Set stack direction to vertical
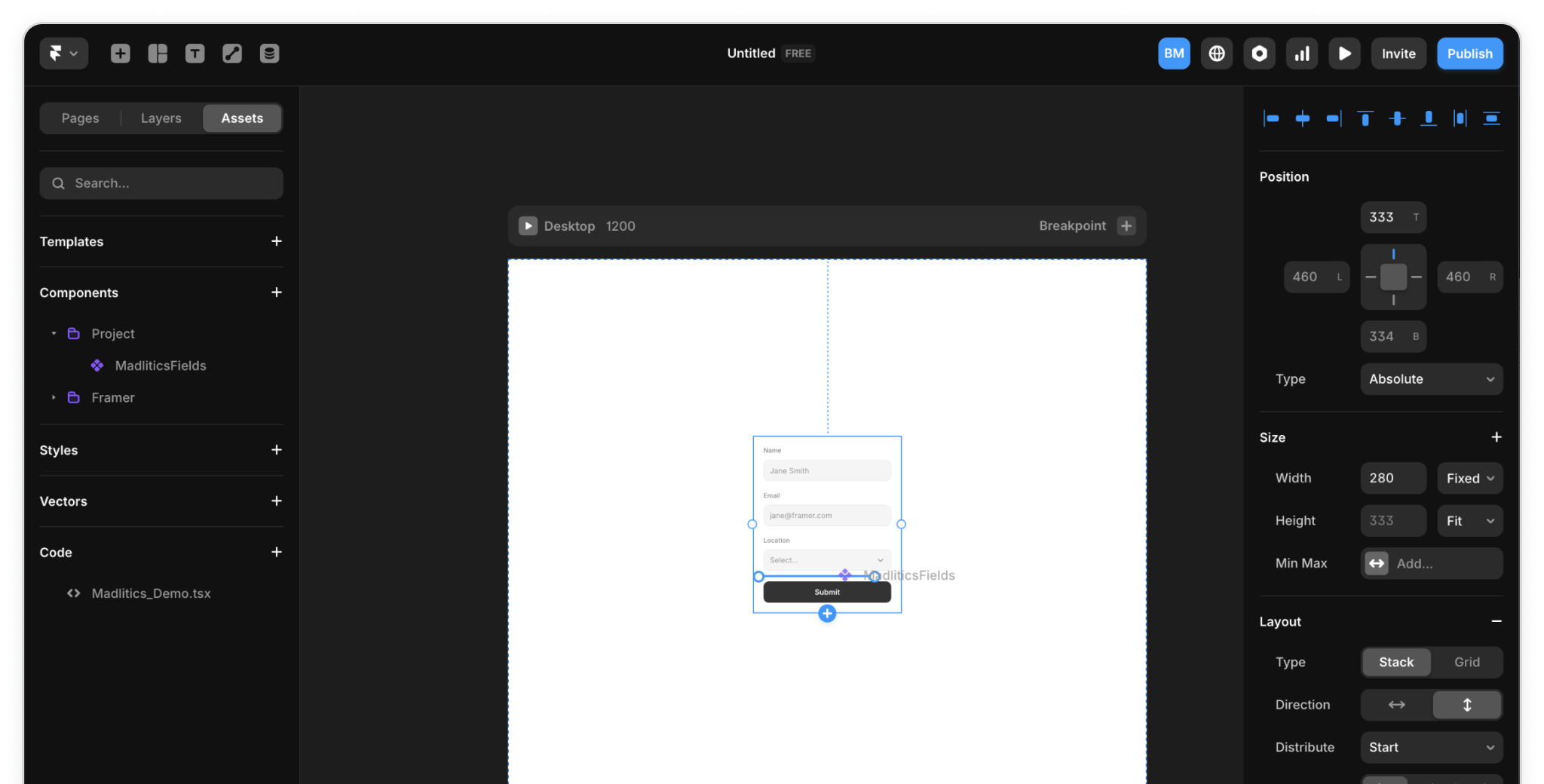The image size is (1544, 784). [1467, 705]
